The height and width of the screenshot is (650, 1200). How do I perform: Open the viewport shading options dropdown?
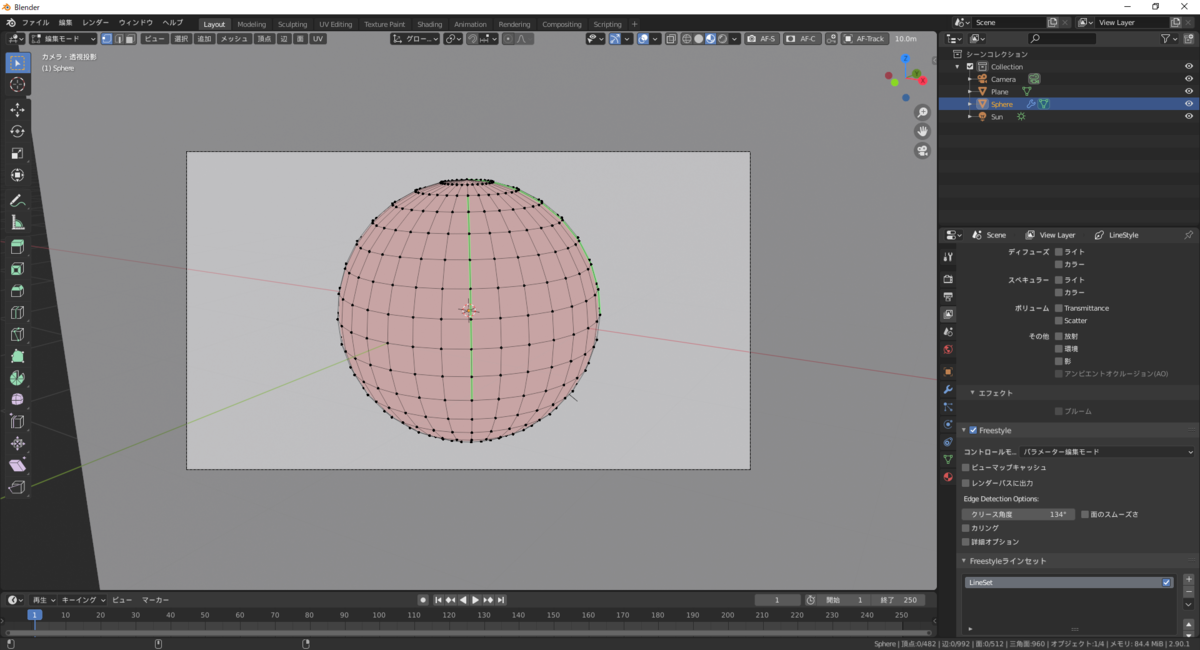[734, 39]
